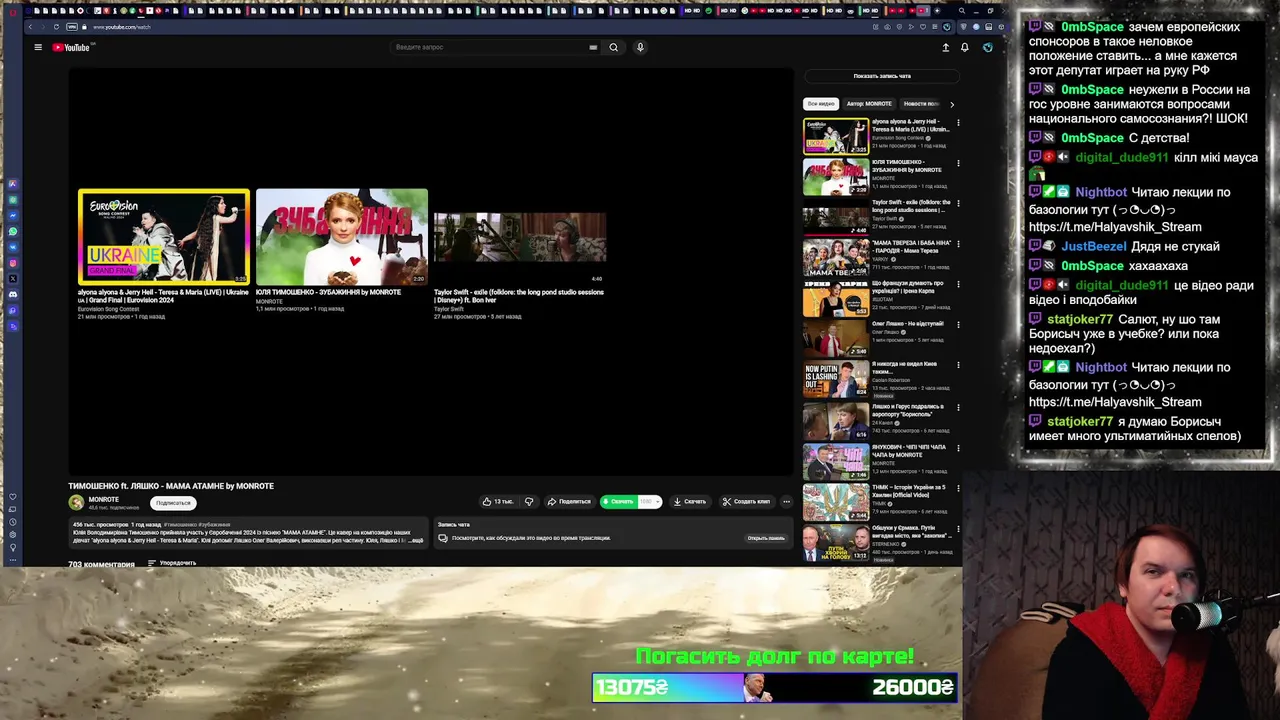Open sidebar ЮЛЯ ТИМОШЕНКО ЗУБАЖИННЯ video

(x=836, y=177)
